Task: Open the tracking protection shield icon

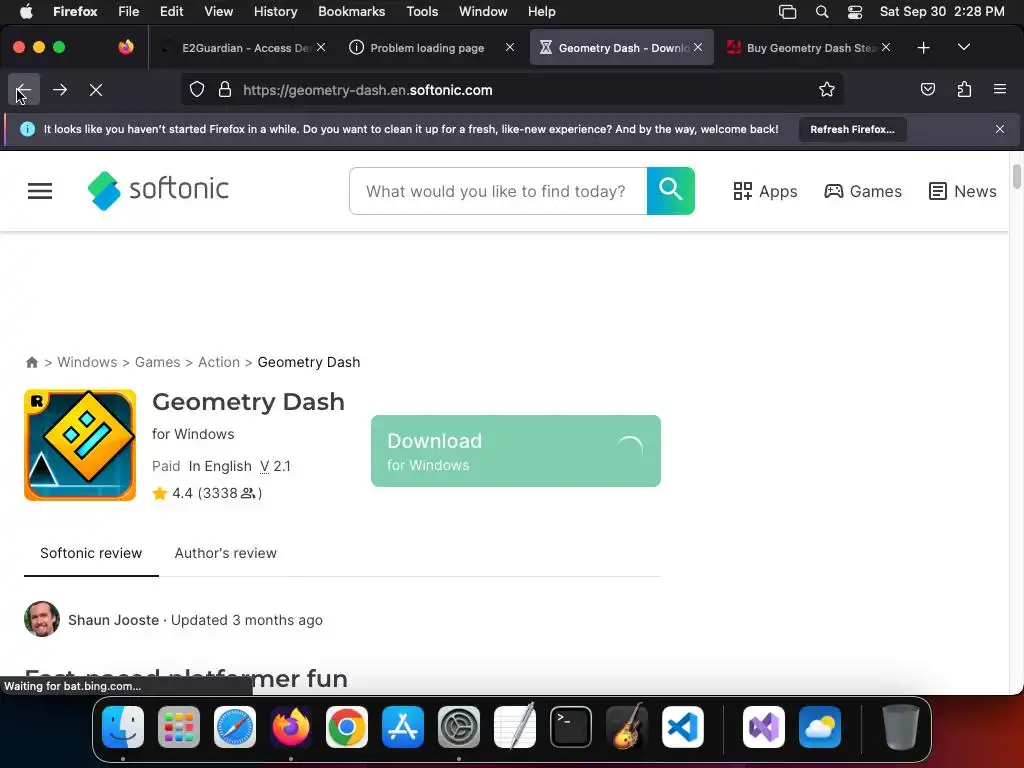Action: pyautogui.click(x=197, y=89)
